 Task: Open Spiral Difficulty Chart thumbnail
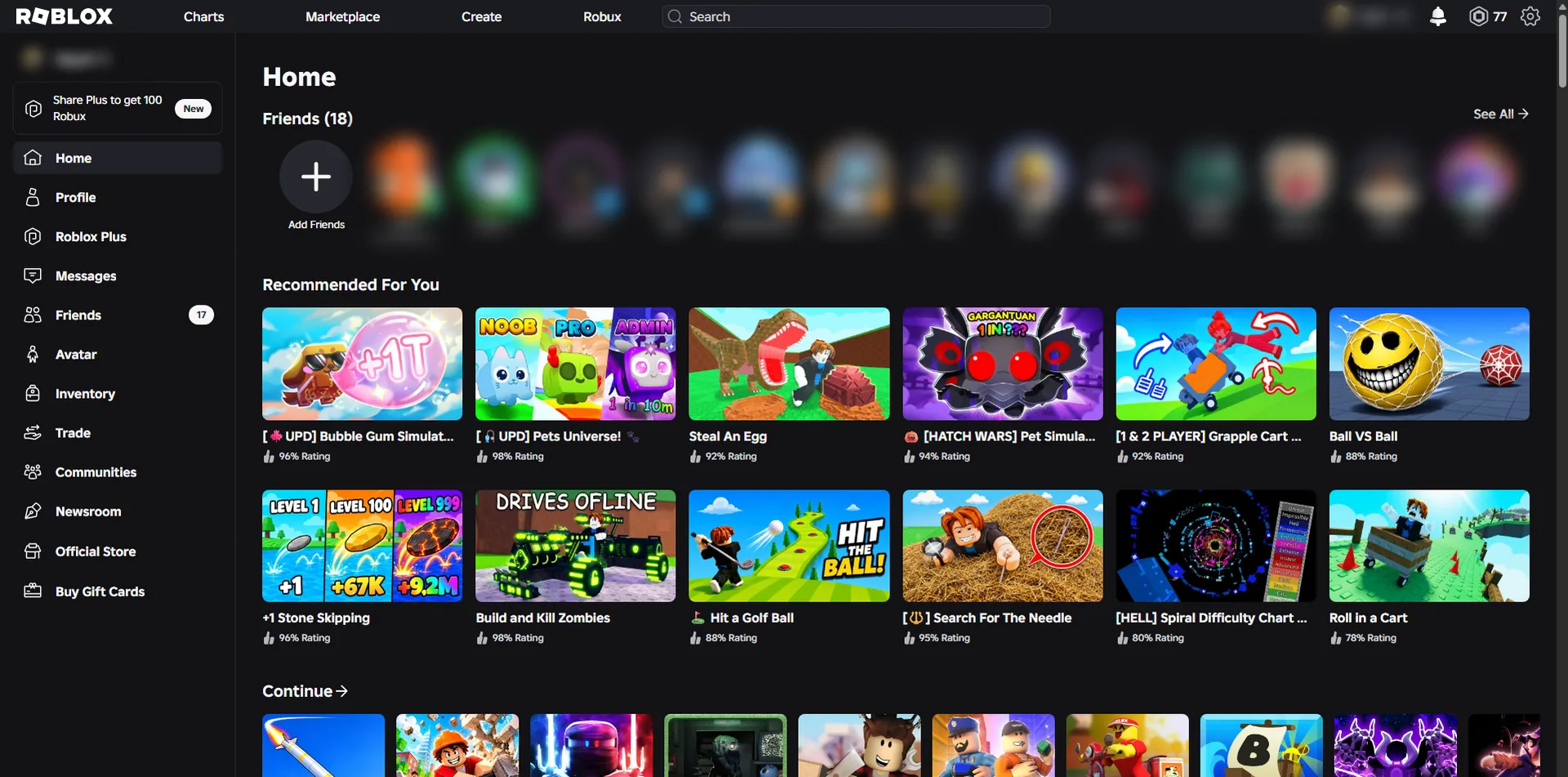pos(1216,546)
